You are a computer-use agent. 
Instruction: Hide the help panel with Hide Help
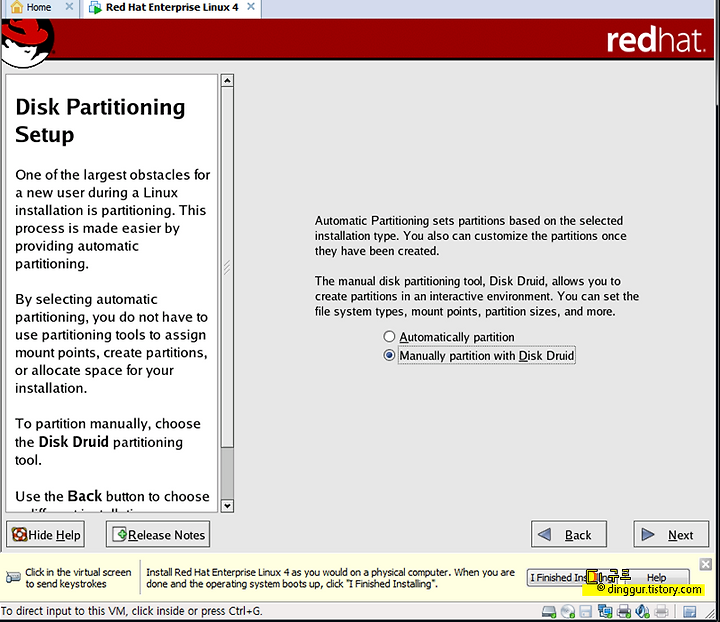[45, 534]
